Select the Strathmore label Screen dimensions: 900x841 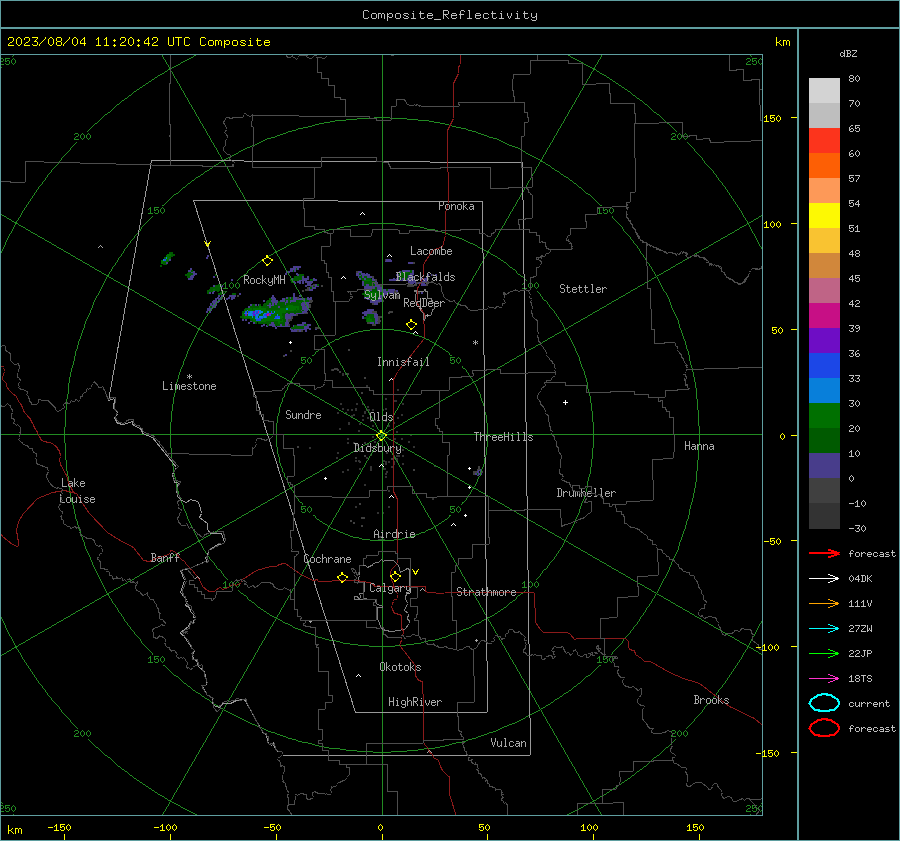click(486, 592)
